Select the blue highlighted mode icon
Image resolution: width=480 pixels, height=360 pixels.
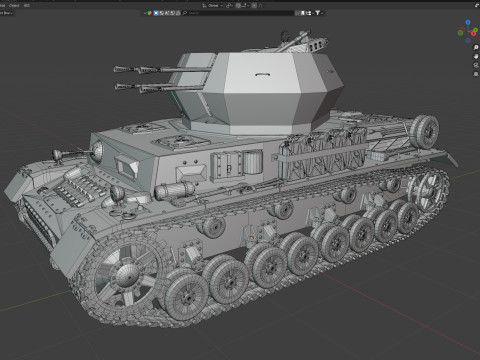click(156, 13)
